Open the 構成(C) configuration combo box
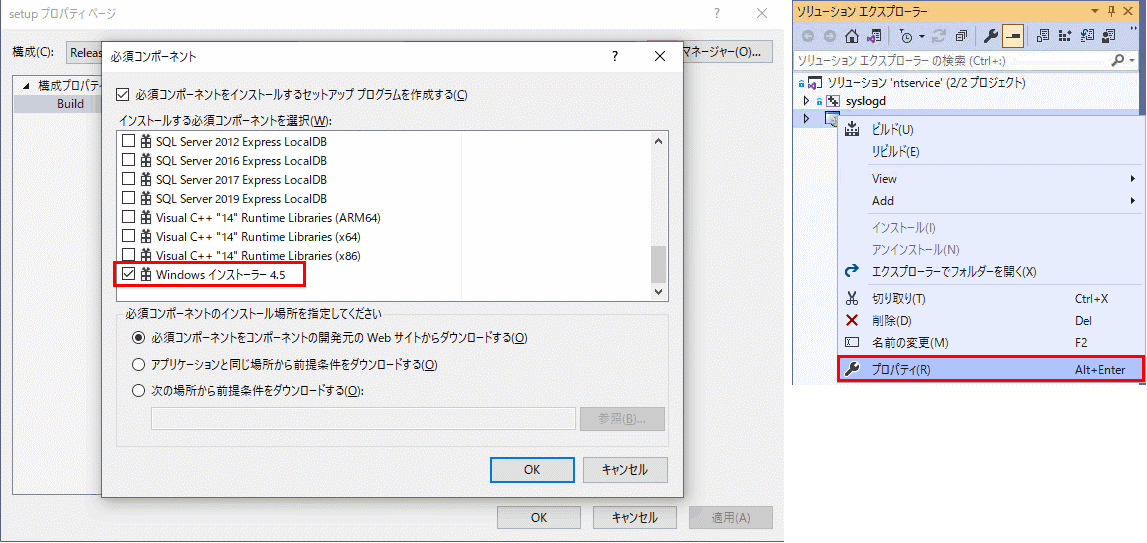Viewport: 1147px width, 543px height. pos(85,53)
